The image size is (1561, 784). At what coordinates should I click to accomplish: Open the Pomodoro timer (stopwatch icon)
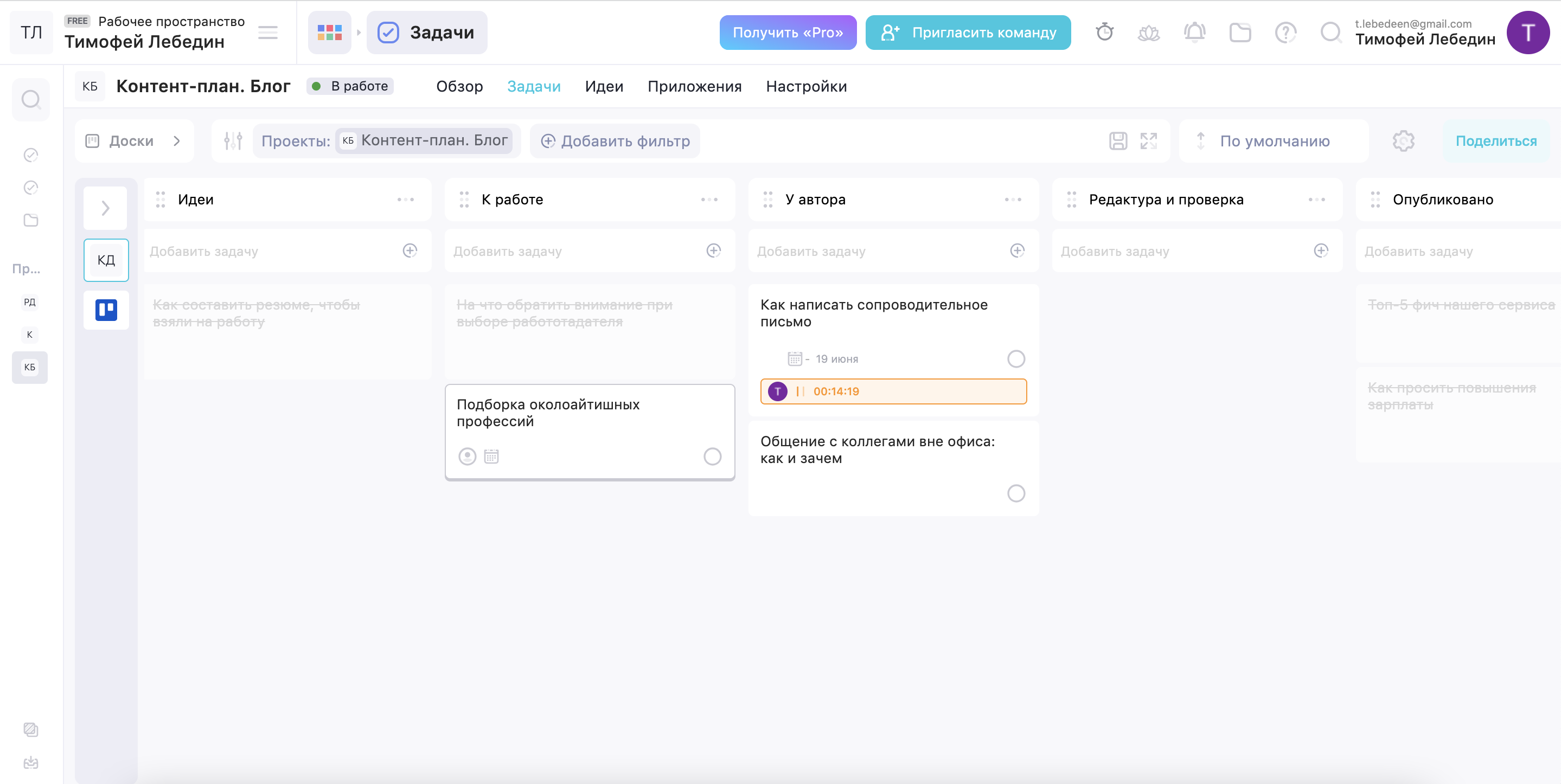tap(1104, 32)
